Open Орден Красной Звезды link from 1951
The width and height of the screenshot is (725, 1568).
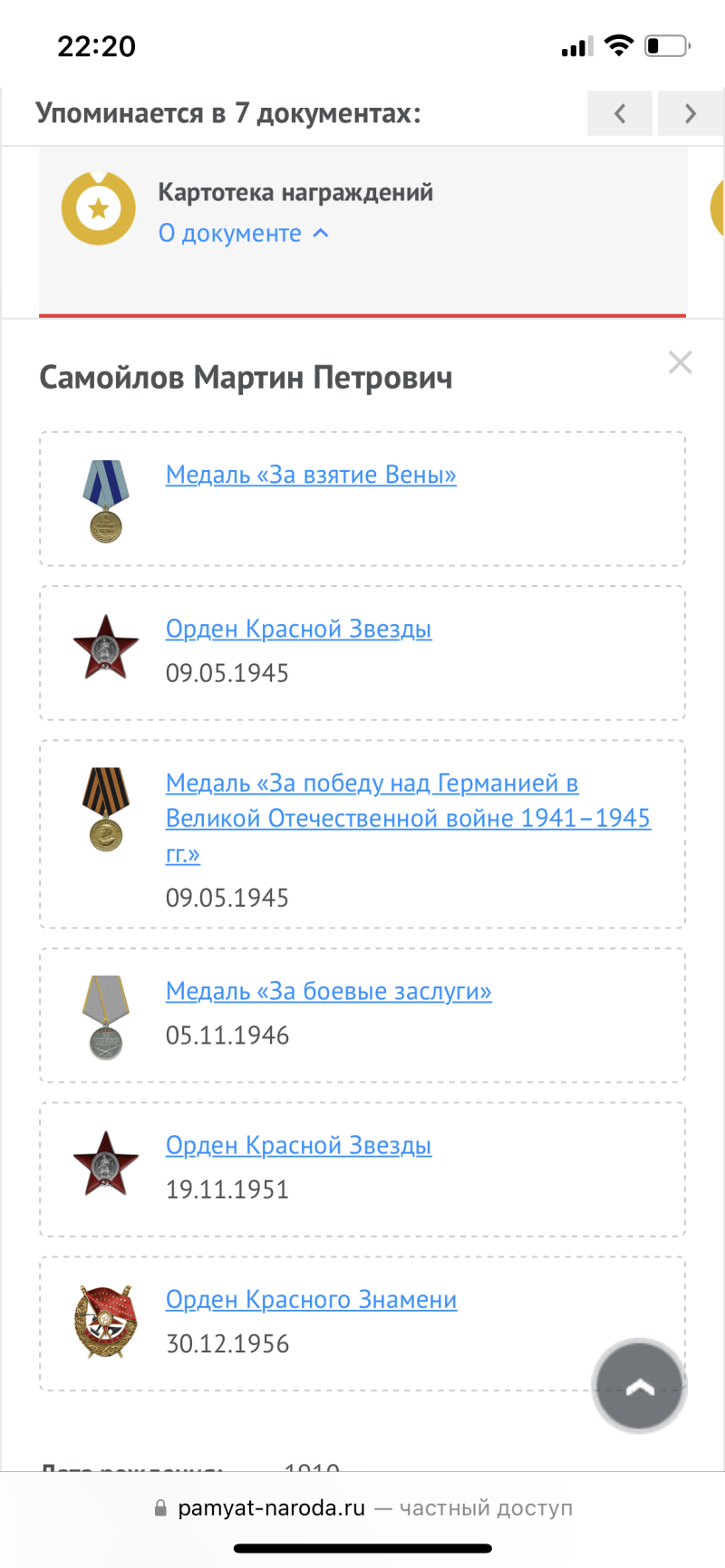click(x=298, y=1145)
